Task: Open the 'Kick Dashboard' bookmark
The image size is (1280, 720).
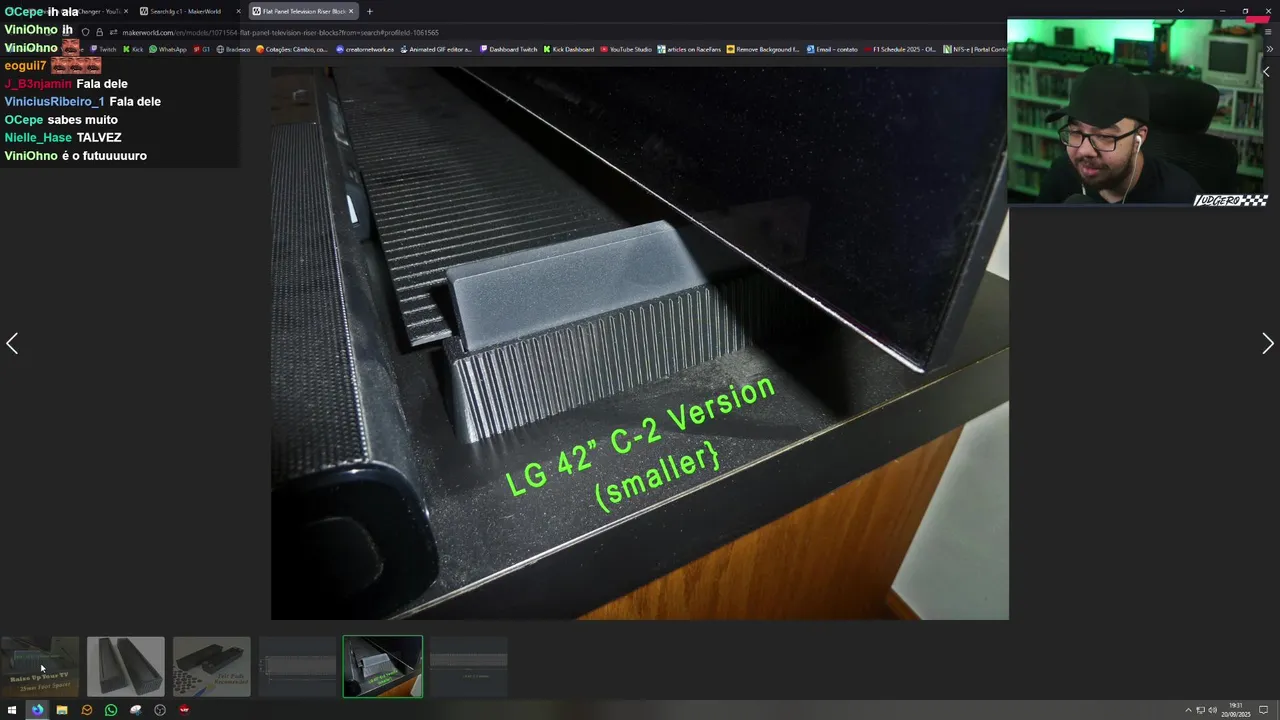Action: click(569, 49)
